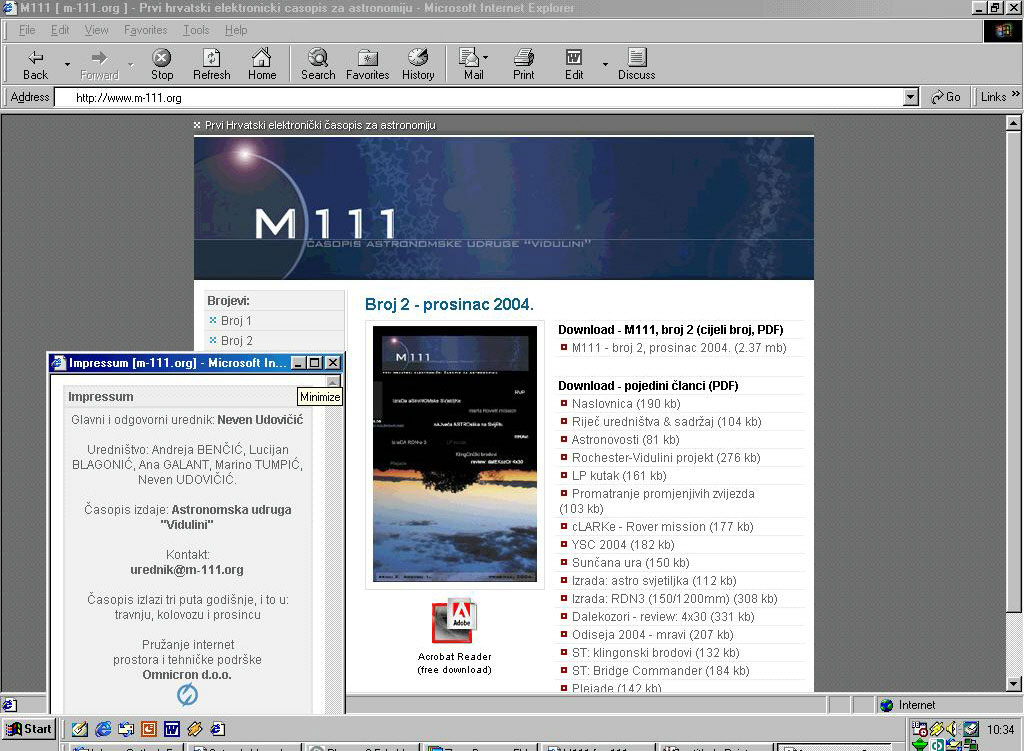Click the Go button beside the address bar
1024x751 pixels.
point(946,97)
